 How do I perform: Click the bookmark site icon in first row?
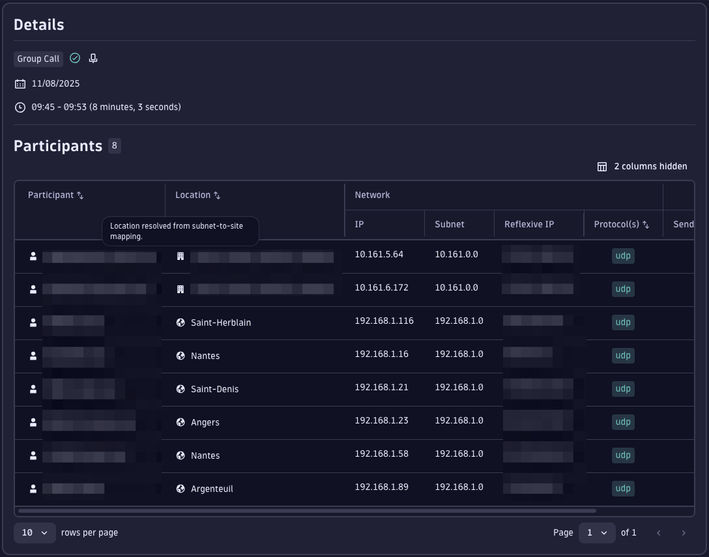pyautogui.click(x=181, y=256)
